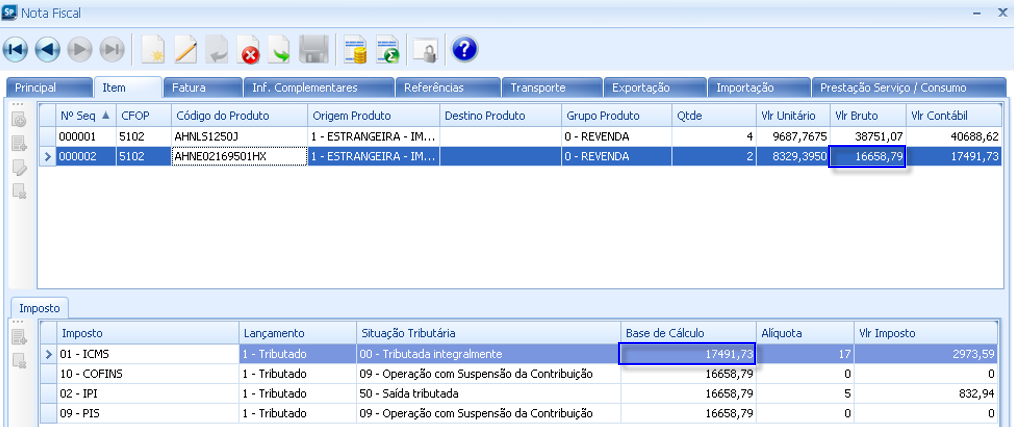Click the pencil edit record icon
Image resolution: width=1014 pixels, height=427 pixels.
point(186,49)
